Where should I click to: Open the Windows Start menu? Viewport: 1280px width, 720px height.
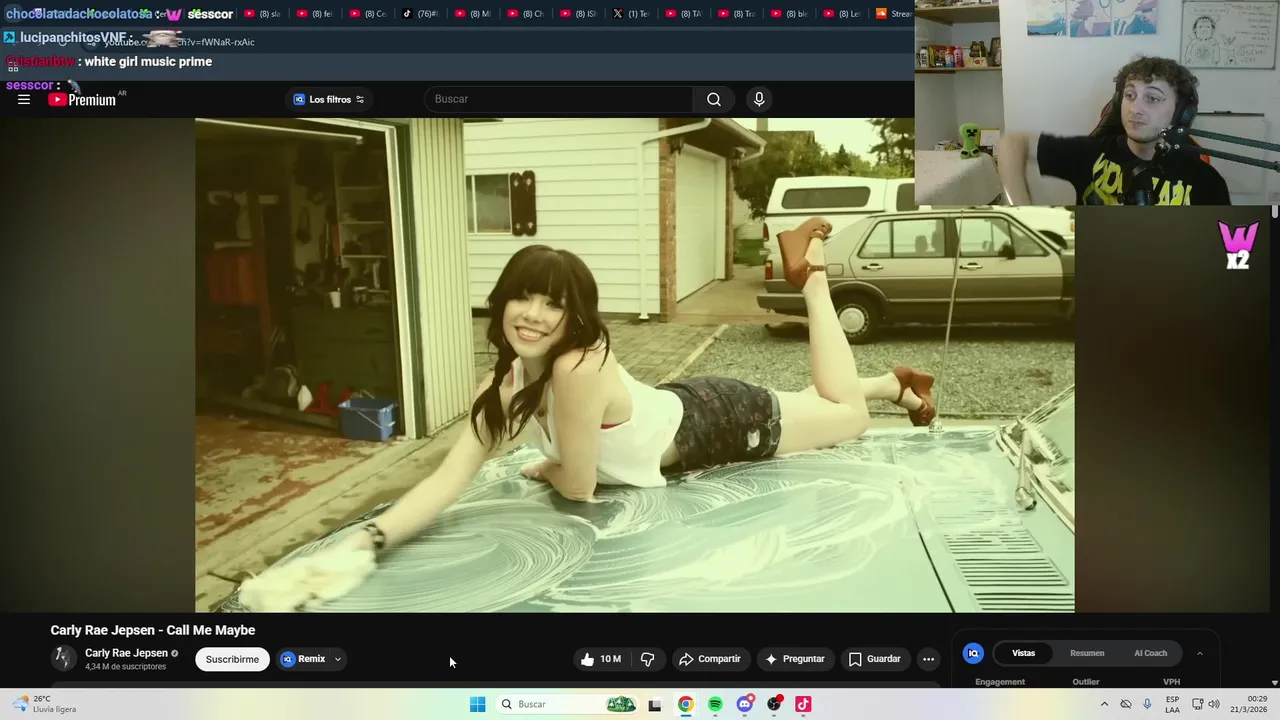tap(477, 704)
